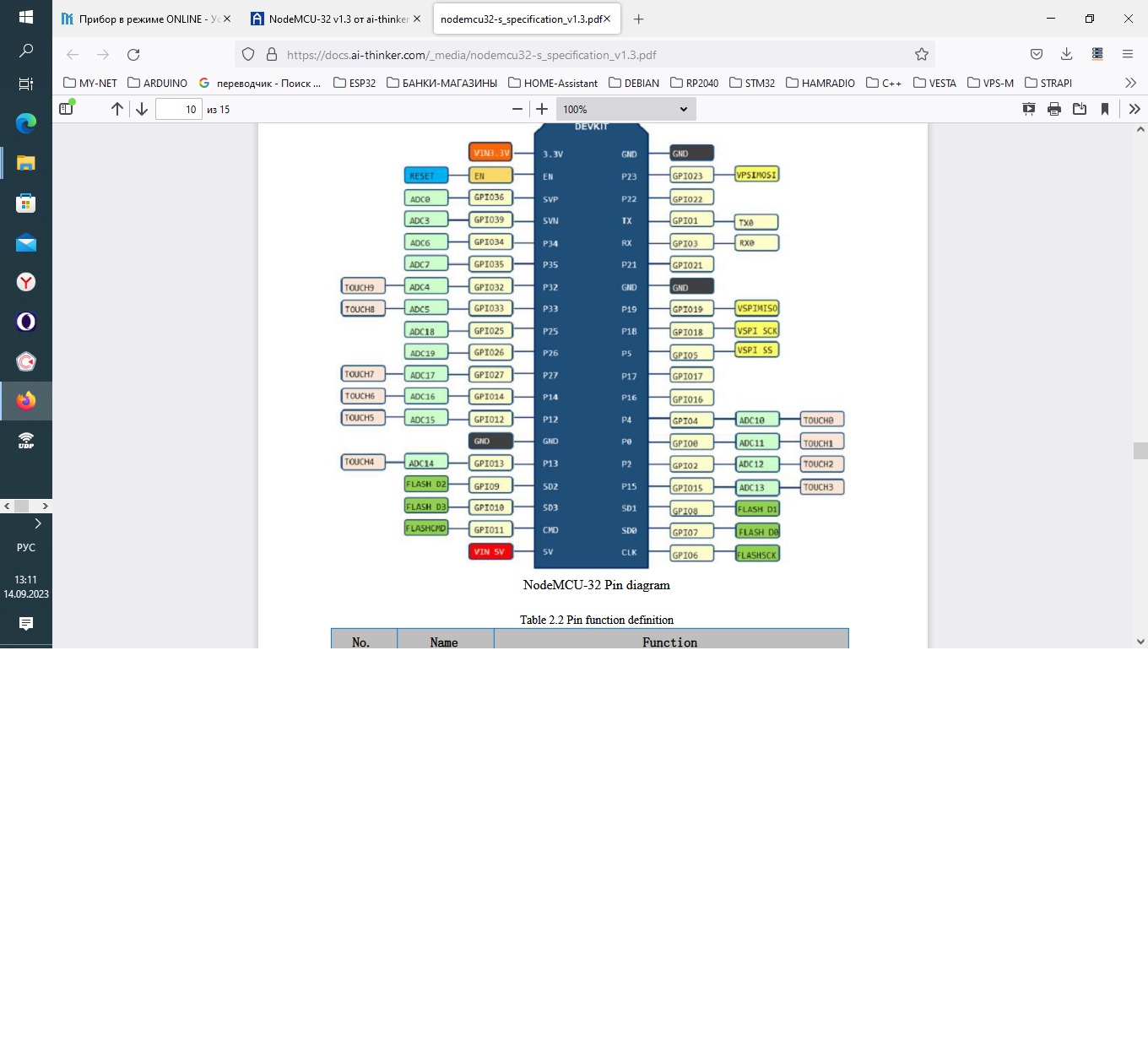Go back to previous page
Viewport: 1148px width, 1046px height.
click(x=73, y=54)
